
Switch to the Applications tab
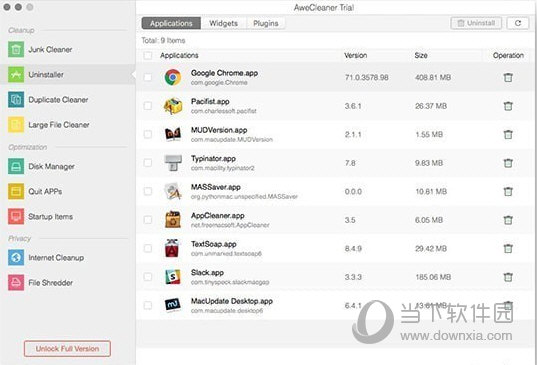(x=171, y=23)
